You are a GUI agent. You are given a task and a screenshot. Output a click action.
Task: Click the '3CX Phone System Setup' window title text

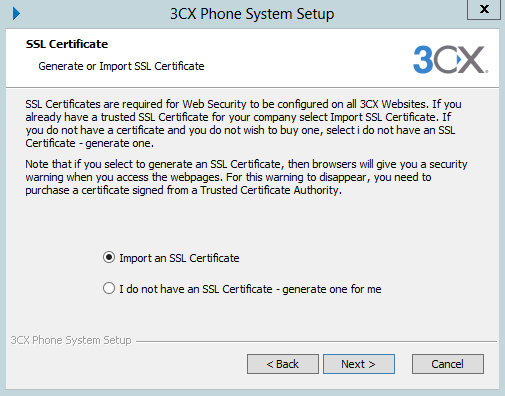pyautogui.click(x=252, y=14)
